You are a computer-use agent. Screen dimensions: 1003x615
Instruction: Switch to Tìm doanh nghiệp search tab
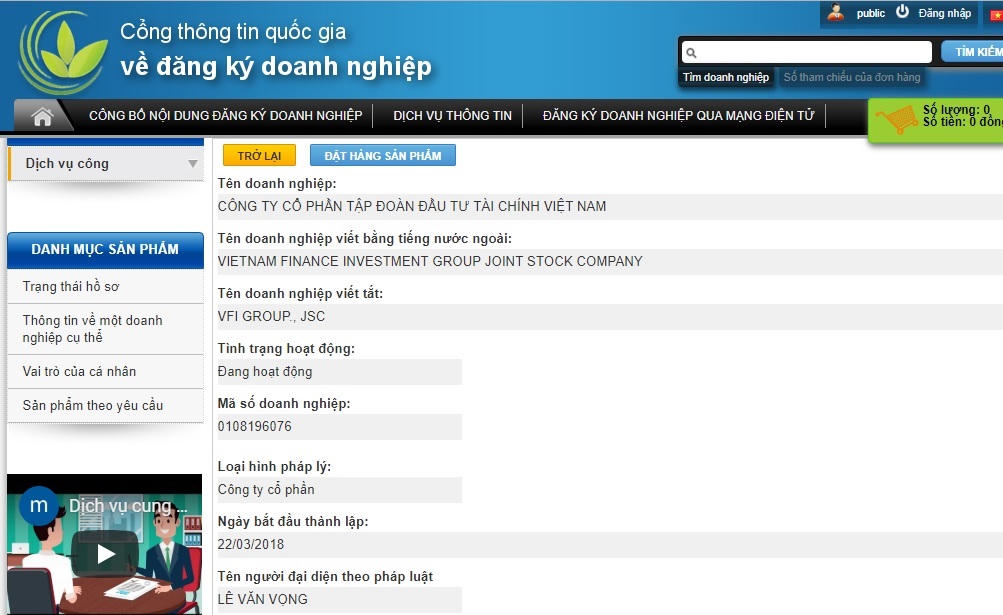[x=726, y=77]
